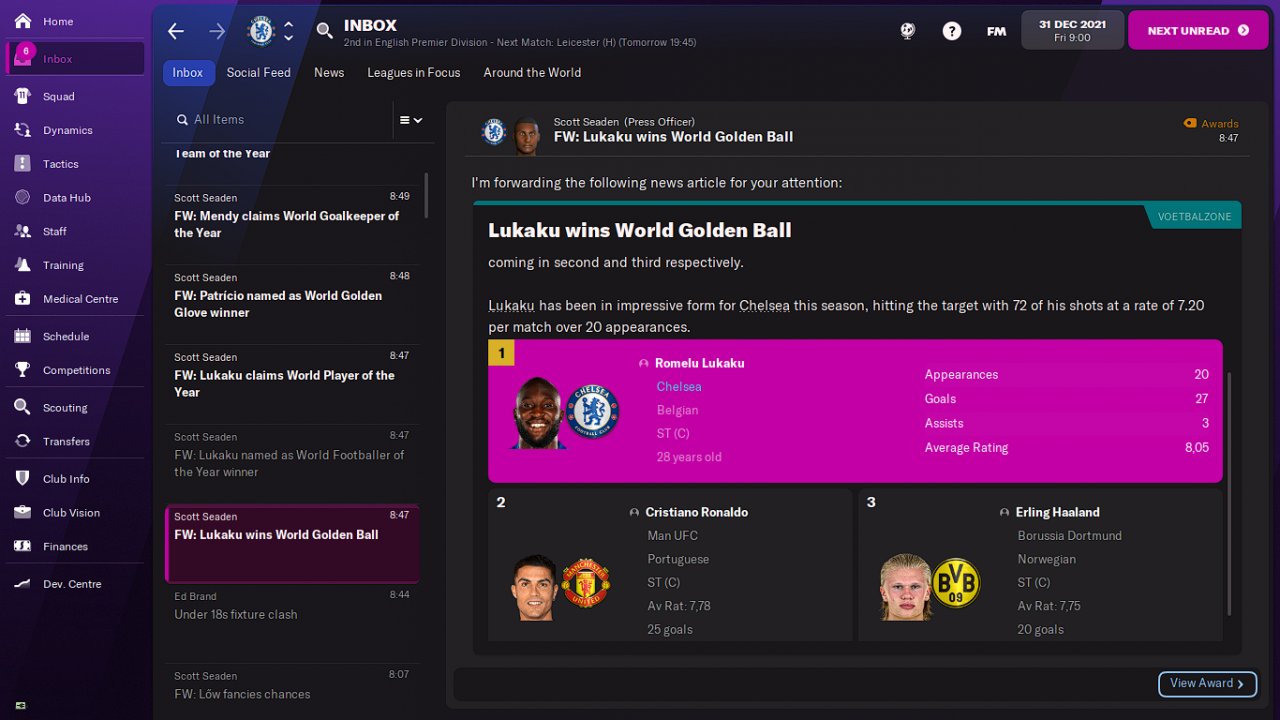Screen dimensions: 1280x720
Task: Click the search magnifier in the top bar
Action: 324,31
